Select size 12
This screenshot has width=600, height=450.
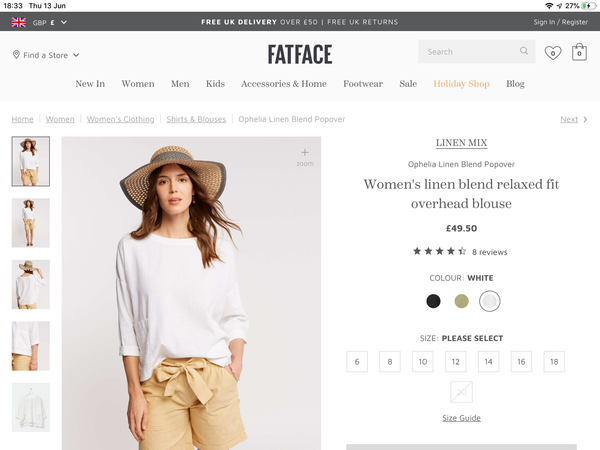coord(456,362)
